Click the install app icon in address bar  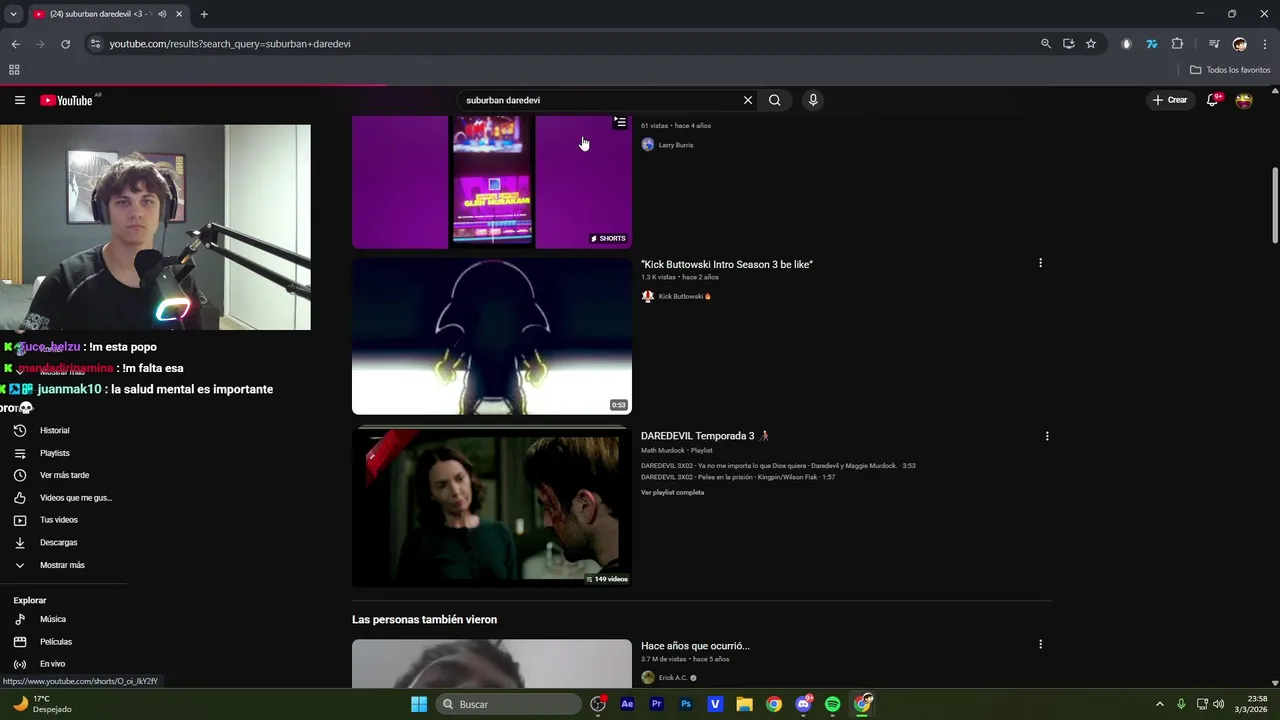(1068, 44)
